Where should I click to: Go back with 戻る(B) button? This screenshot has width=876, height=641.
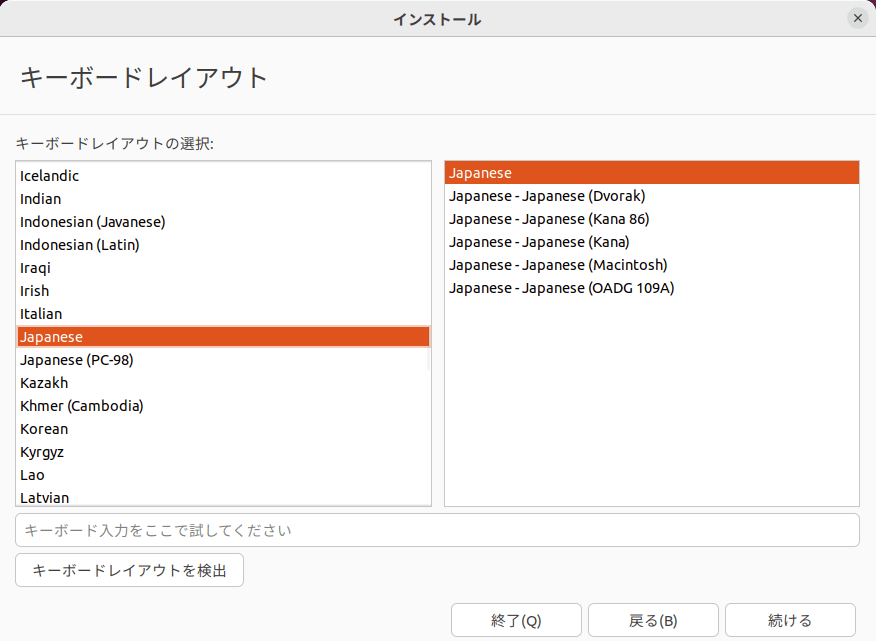(x=653, y=620)
